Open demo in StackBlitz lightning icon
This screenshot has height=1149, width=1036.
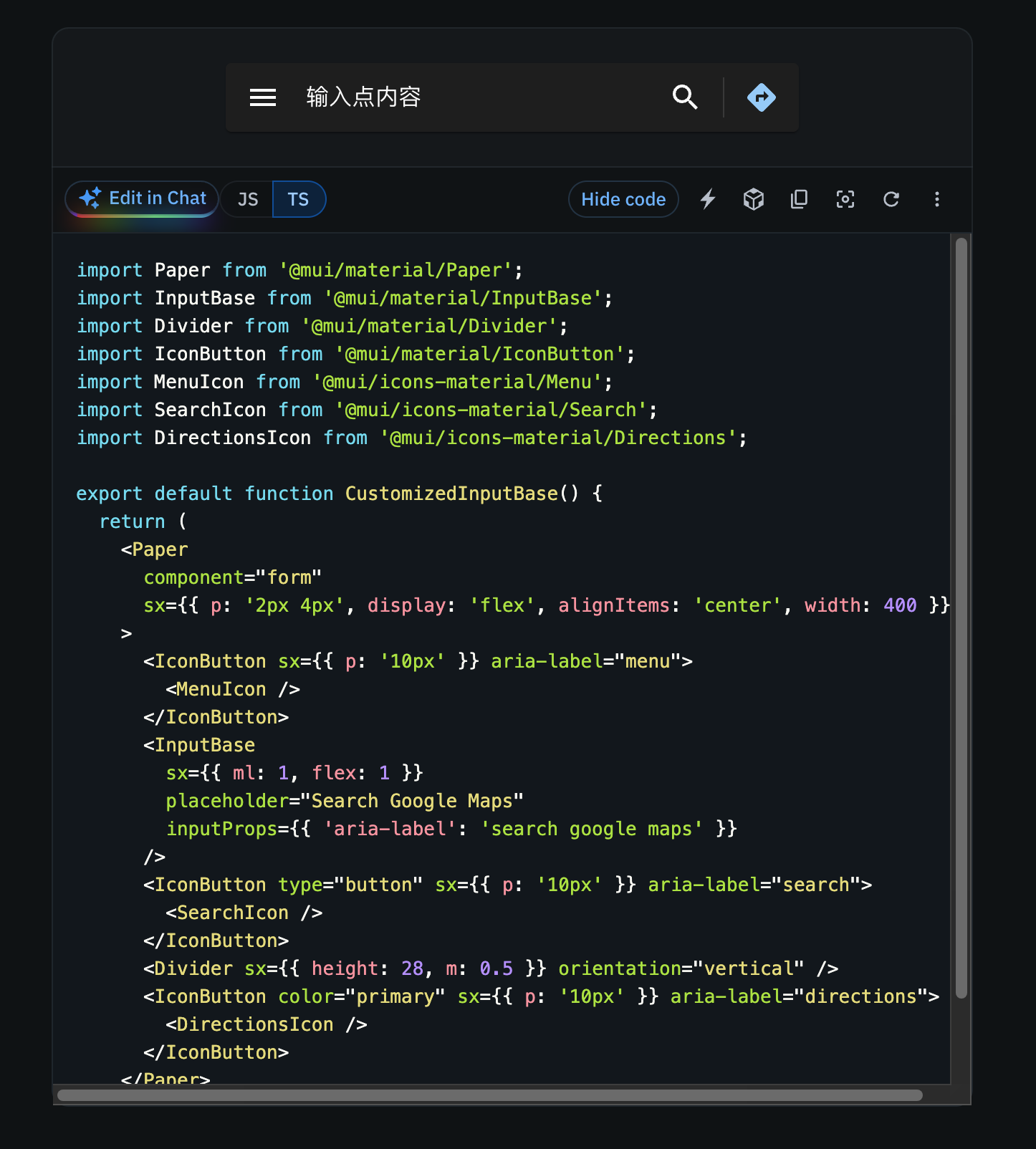pos(708,199)
